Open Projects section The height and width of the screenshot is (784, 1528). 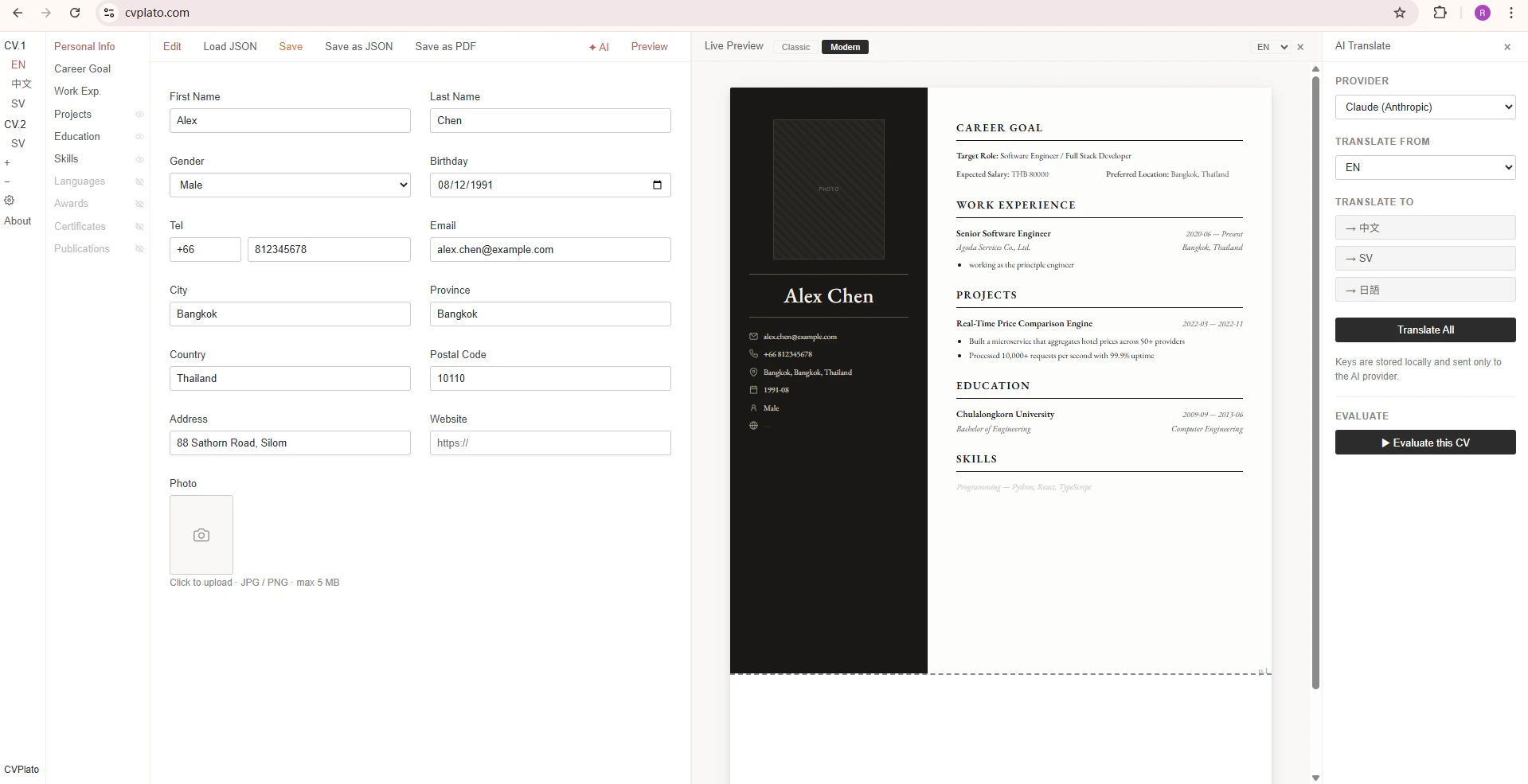[72, 114]
